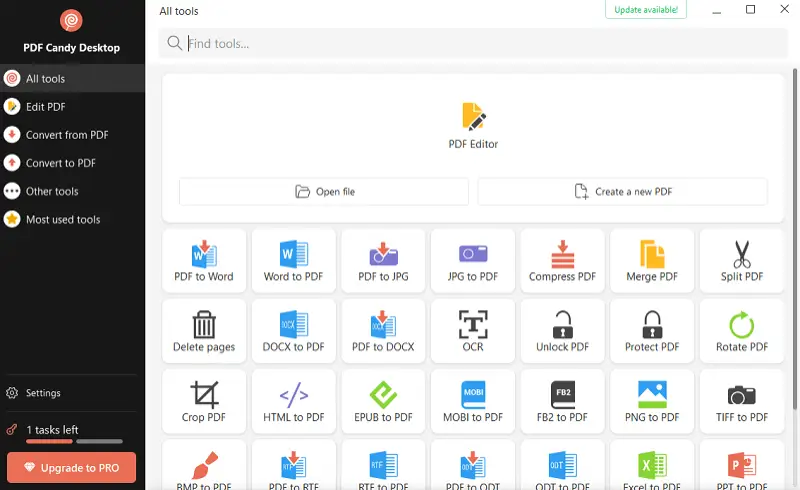Select the Split PDF scissors tool
The width and height of the screenshot is (800, 490).
742,261
